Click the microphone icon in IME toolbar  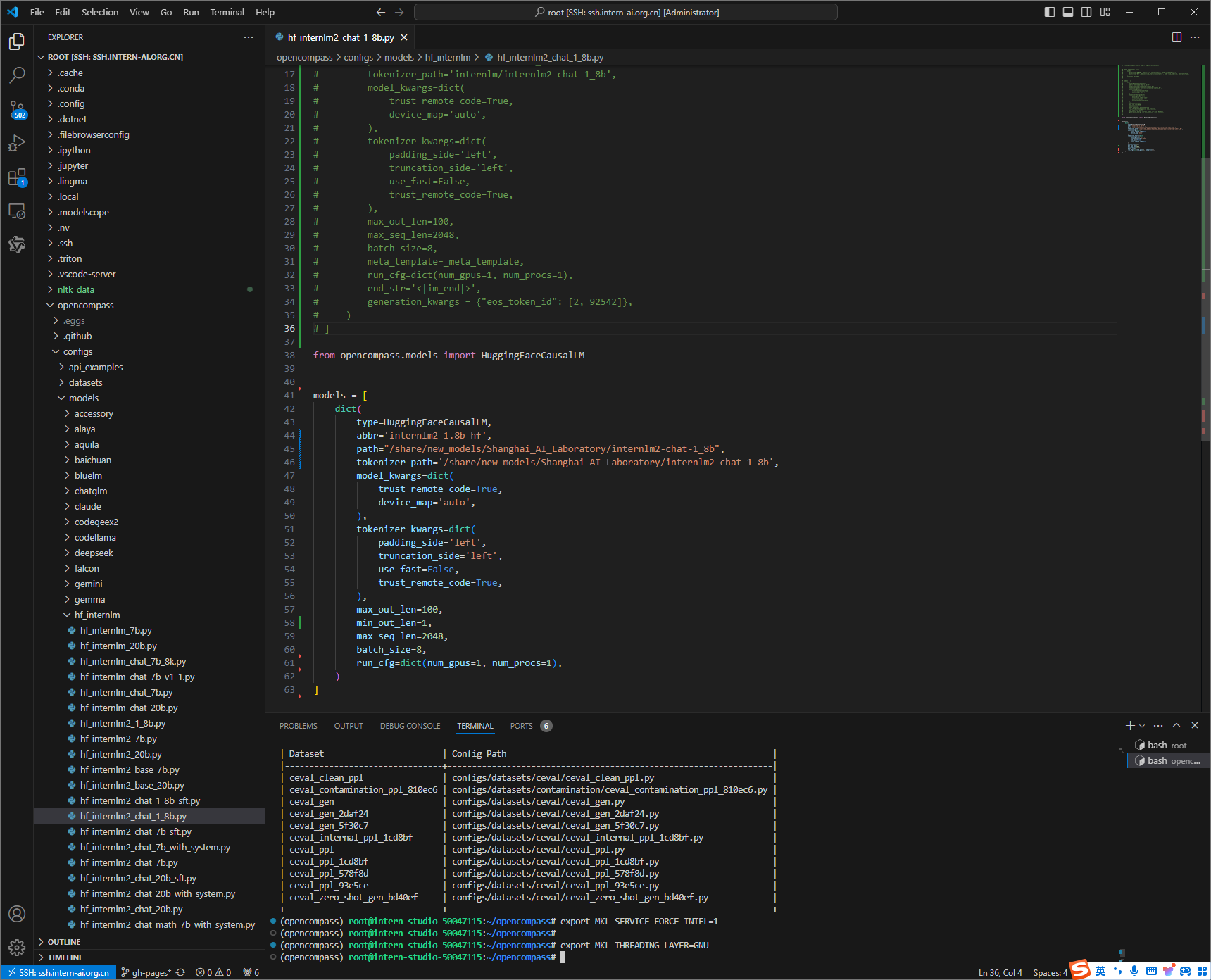tap(1134, 971)
